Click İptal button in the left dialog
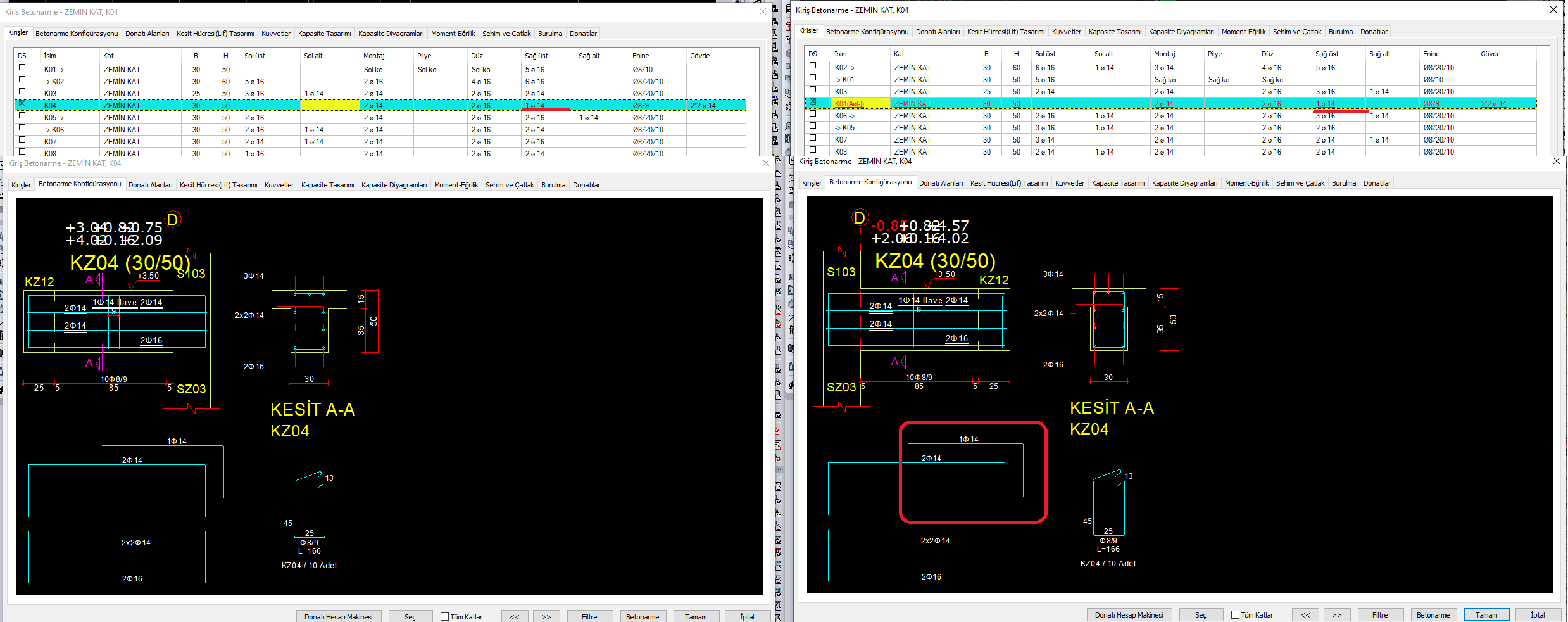This screenshot has width=1568, height=622. pyautogui.click(x=747, y=617)
